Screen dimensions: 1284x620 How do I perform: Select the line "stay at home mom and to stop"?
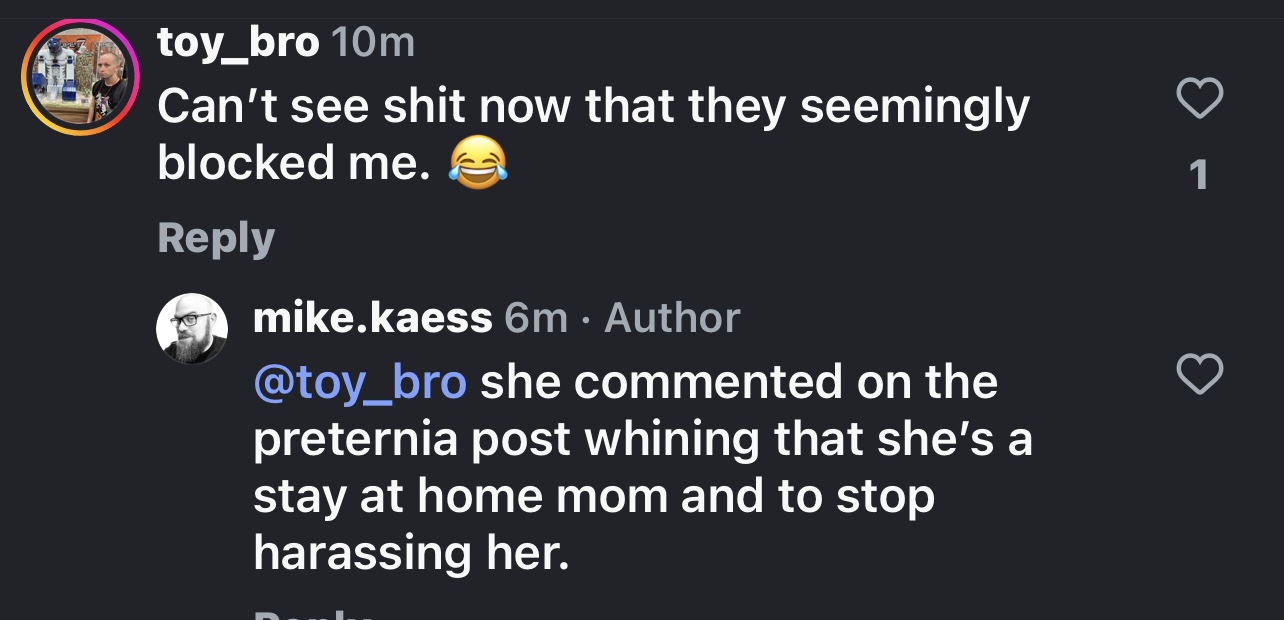[594, 497]
